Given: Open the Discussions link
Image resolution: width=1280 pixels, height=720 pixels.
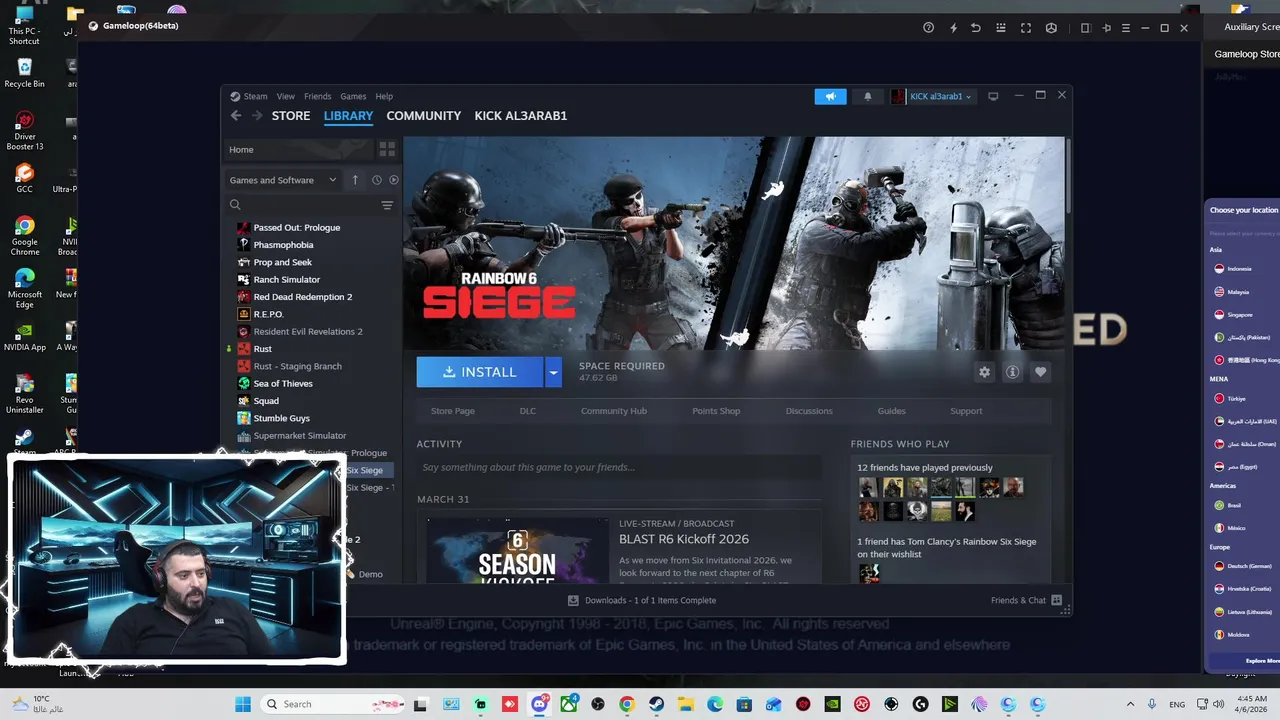Looking at the screenshot, I should (x=809, y=411).
